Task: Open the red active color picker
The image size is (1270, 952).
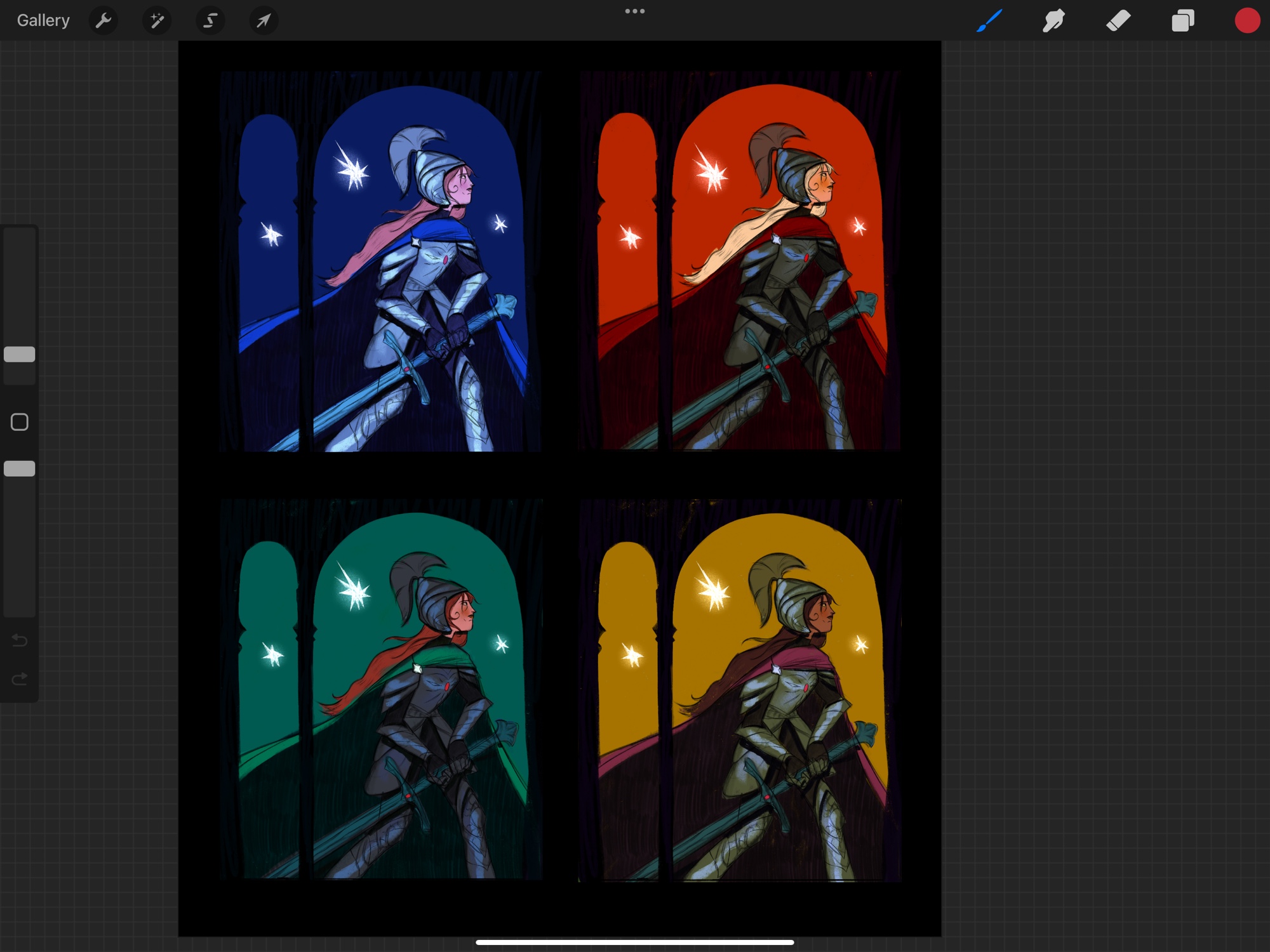Action: 1247,21
